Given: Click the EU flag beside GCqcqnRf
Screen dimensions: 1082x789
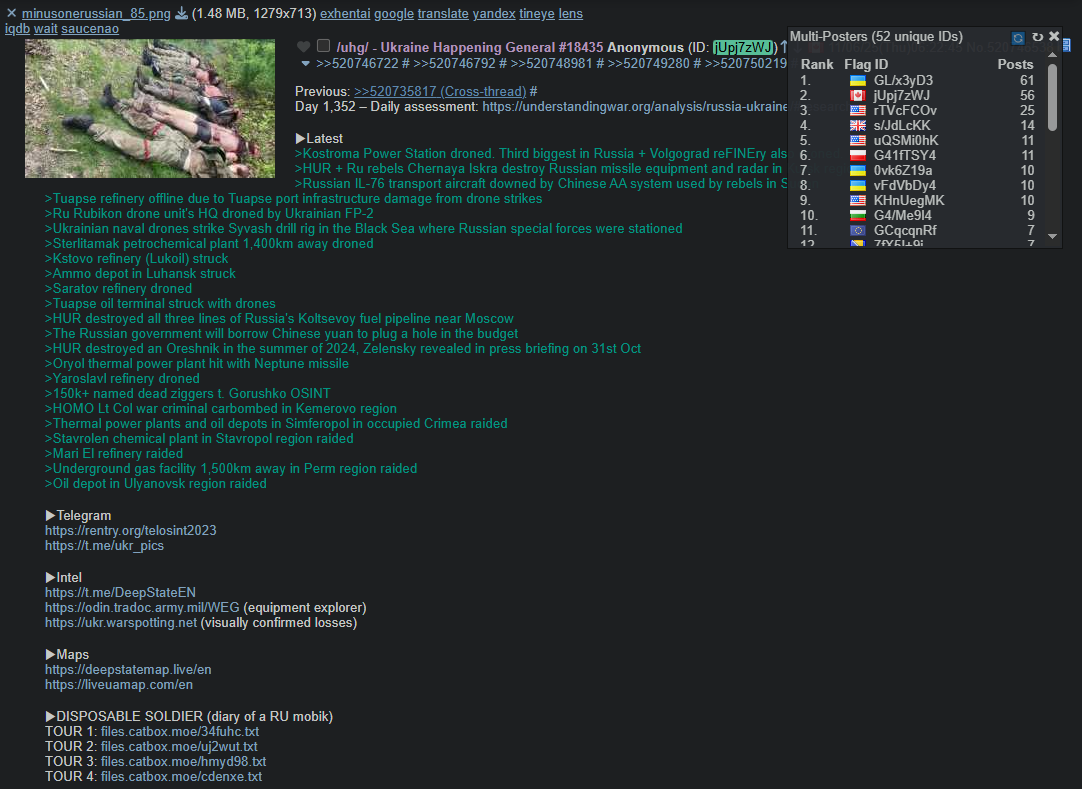Looking at the screenshot, I should (x=858, y=231).
